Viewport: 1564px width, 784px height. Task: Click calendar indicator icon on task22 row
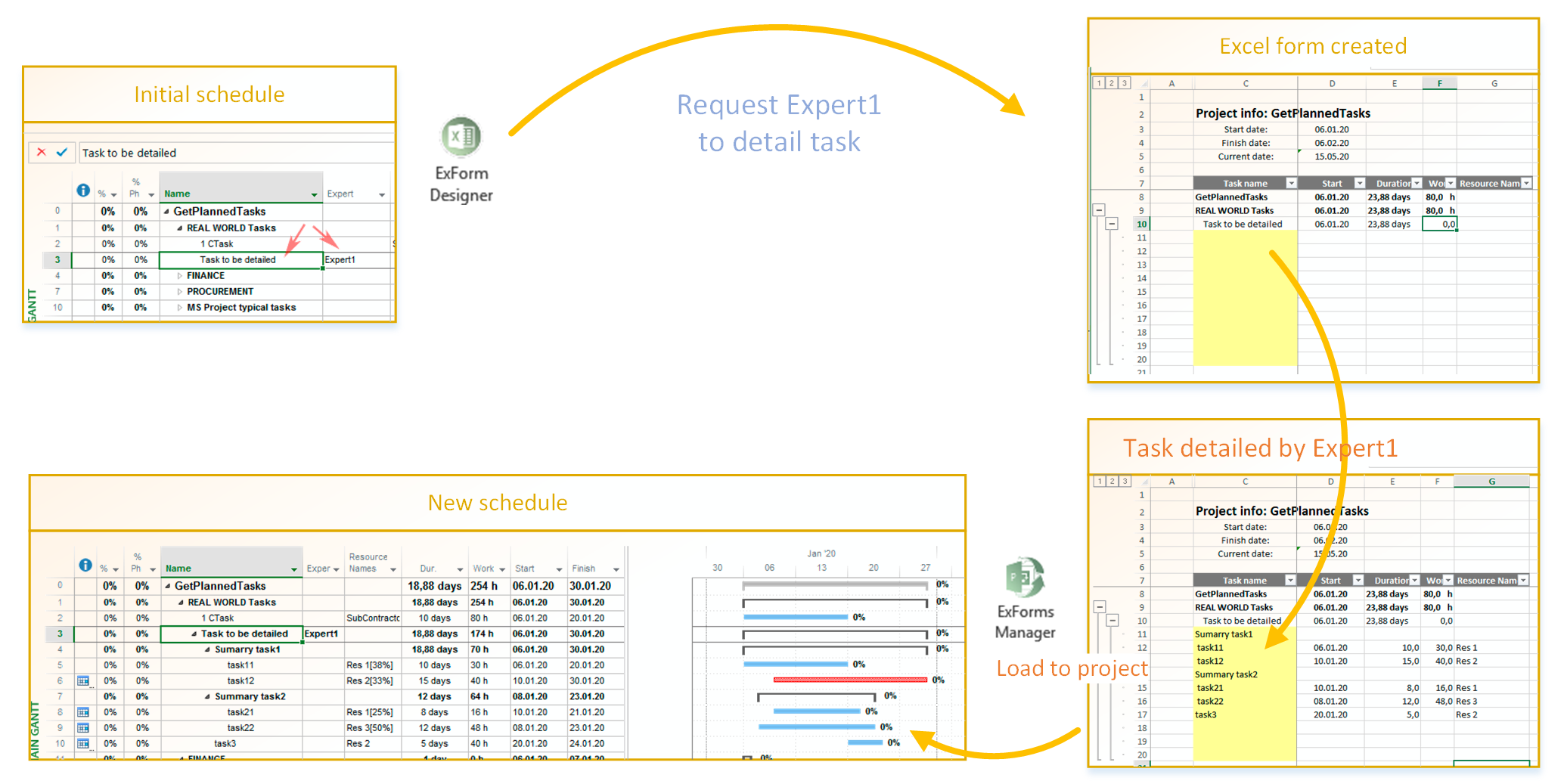[84, 728]
